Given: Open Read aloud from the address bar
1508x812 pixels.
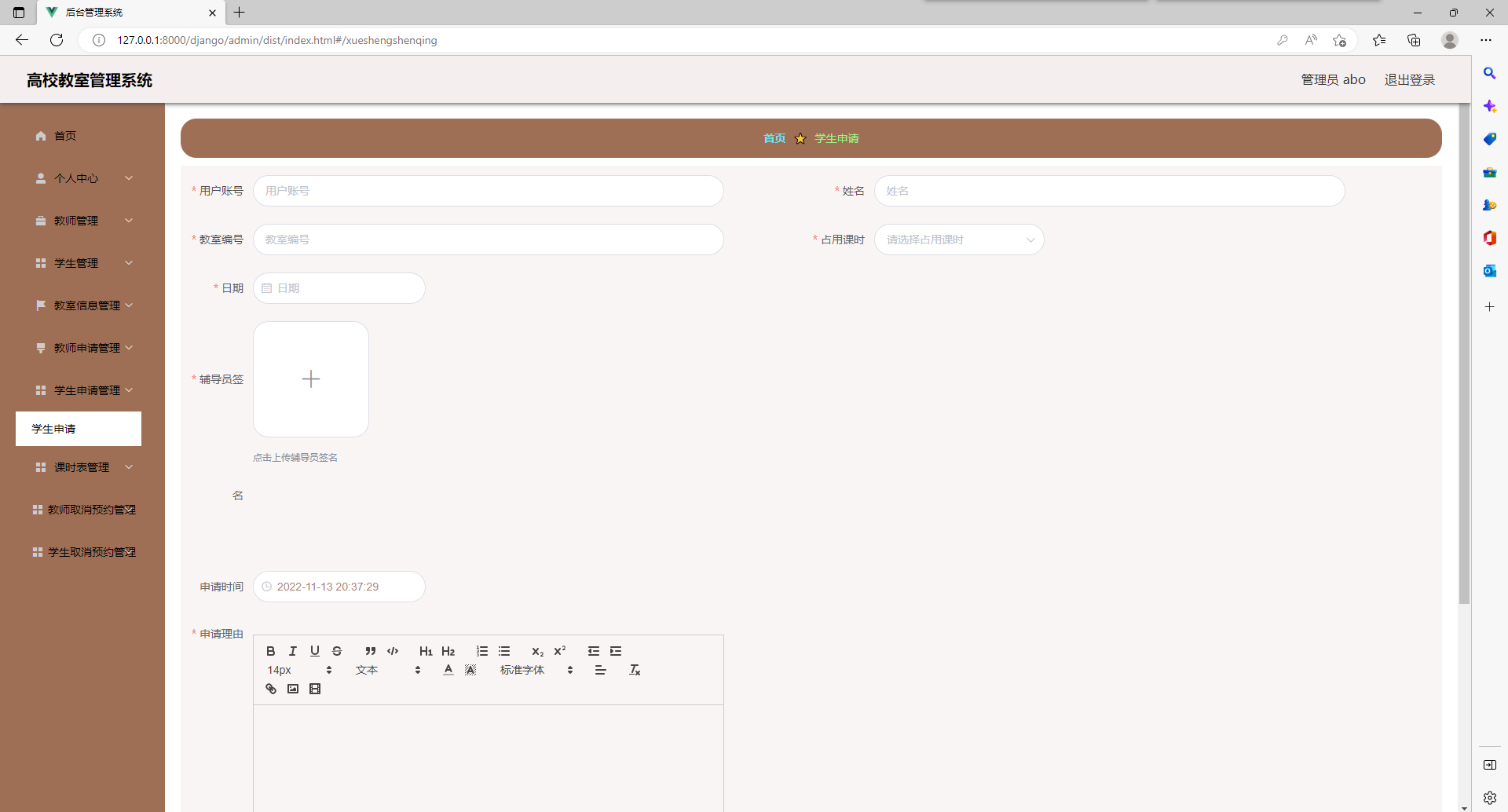Looking at the screenshot, I should [1311, 40].
